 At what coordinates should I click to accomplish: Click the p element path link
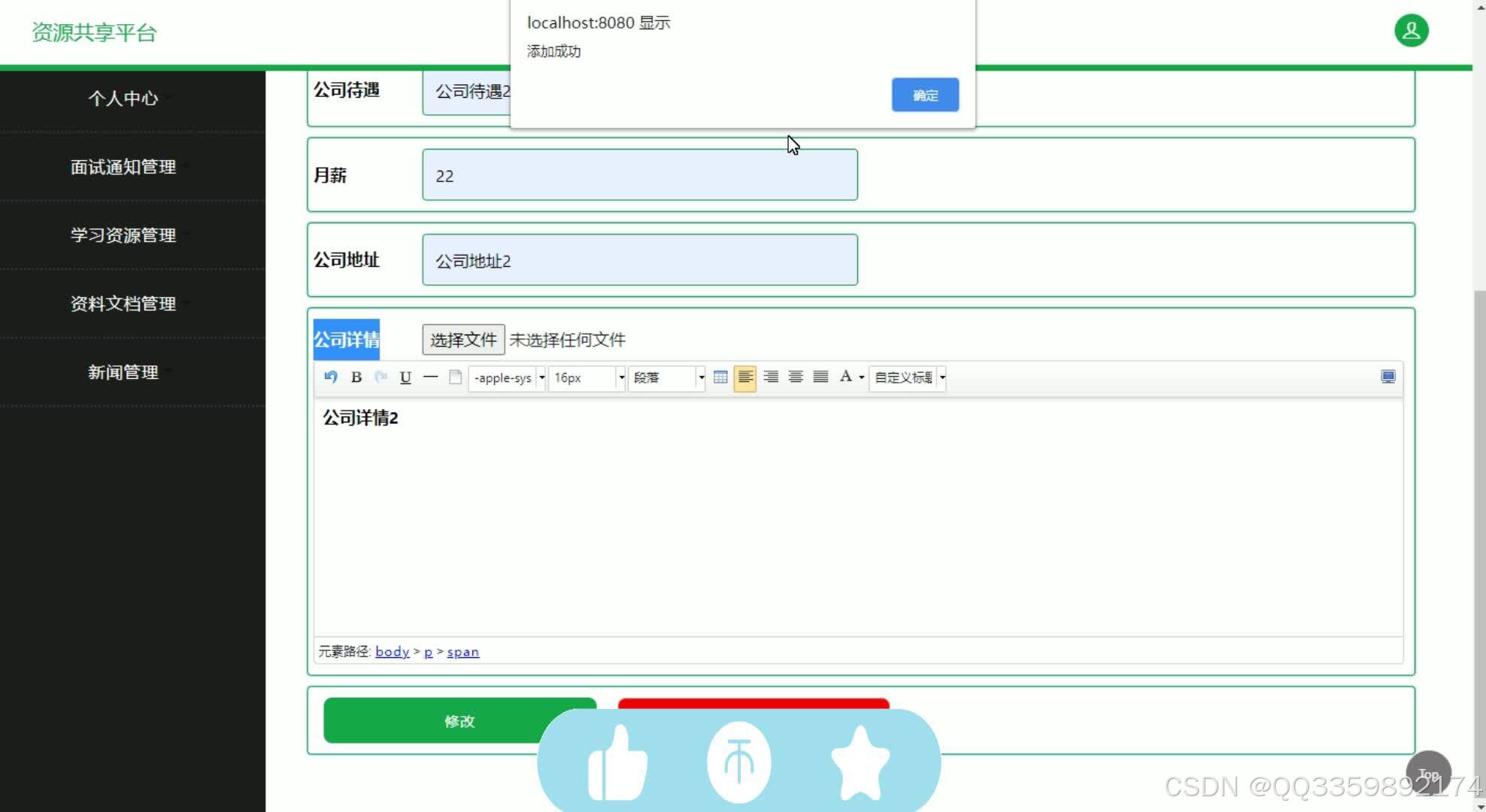point(428,652)
